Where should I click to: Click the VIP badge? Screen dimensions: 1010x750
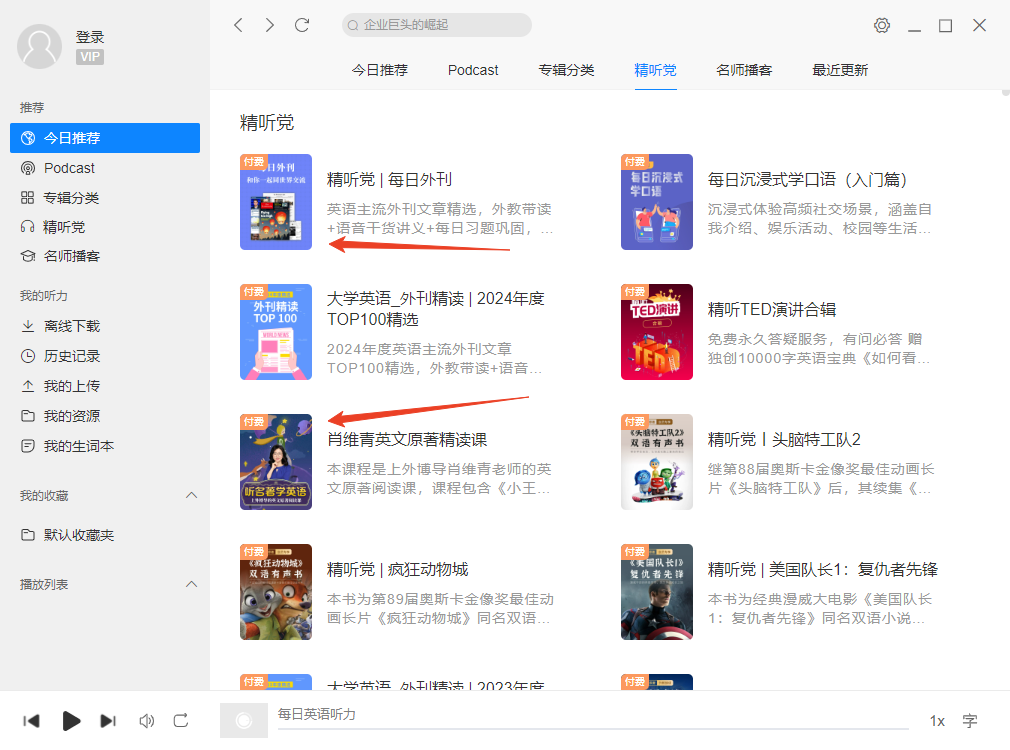tap(90, 57)
